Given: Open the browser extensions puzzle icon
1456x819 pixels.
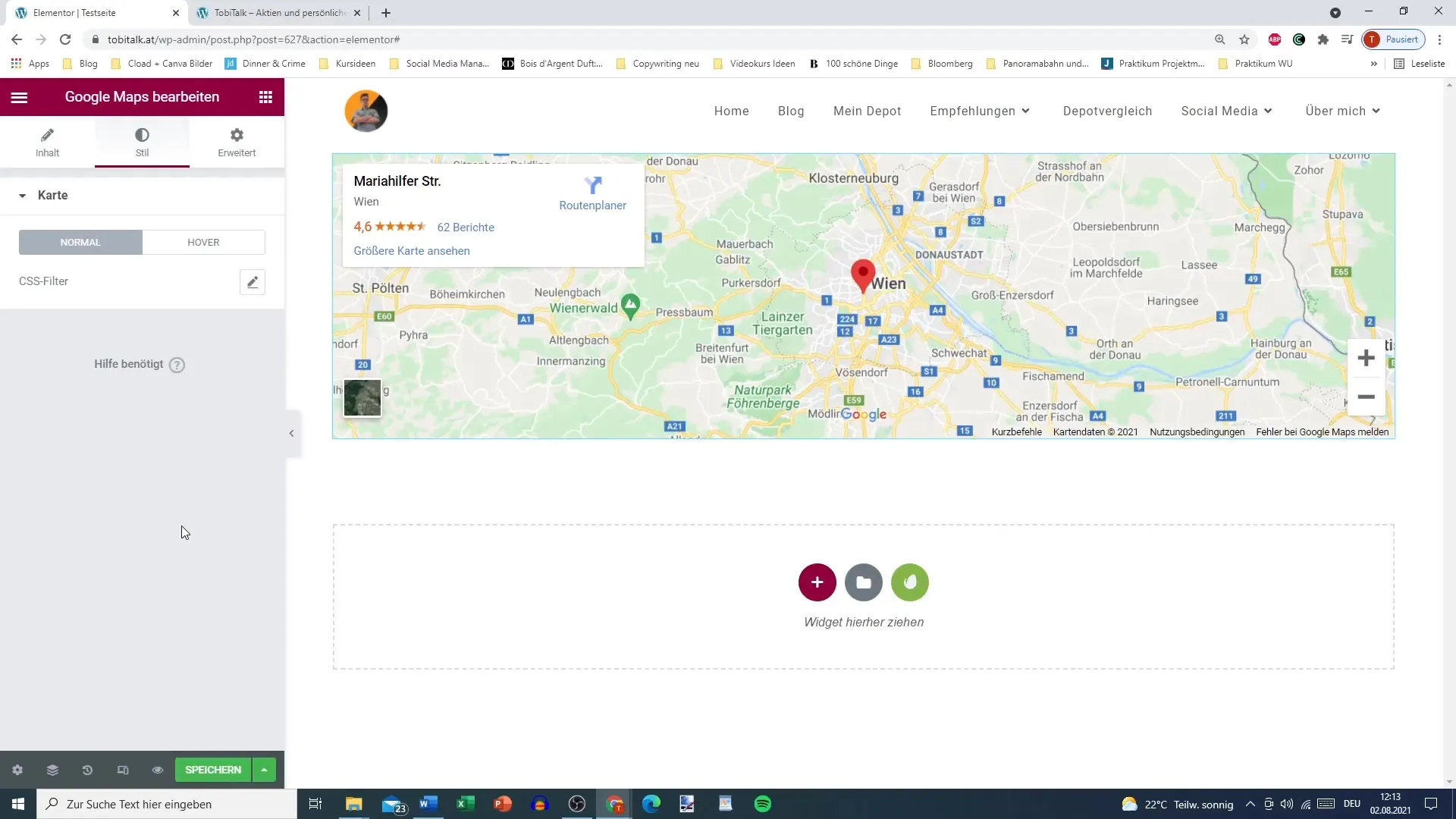Looking at the screenshot, I should tap(1323, 39).
